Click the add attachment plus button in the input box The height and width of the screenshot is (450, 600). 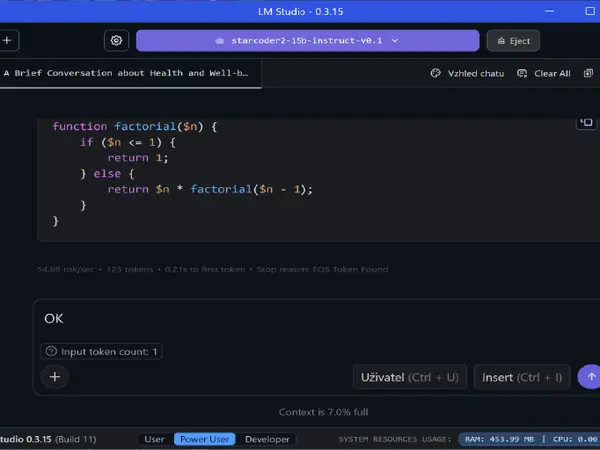pyautogui.click(x=55, y=377)
